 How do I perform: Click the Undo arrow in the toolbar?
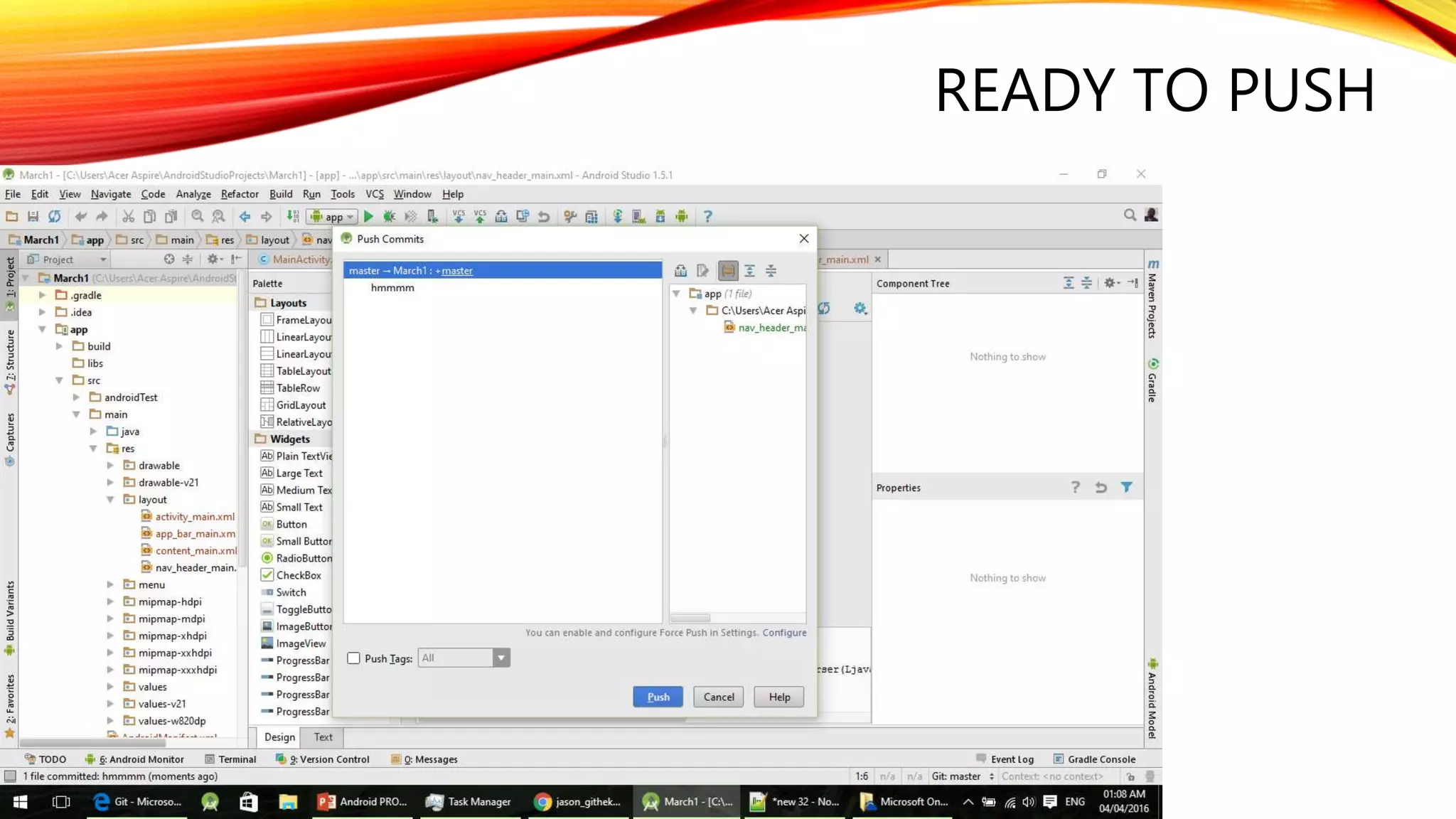80,217
